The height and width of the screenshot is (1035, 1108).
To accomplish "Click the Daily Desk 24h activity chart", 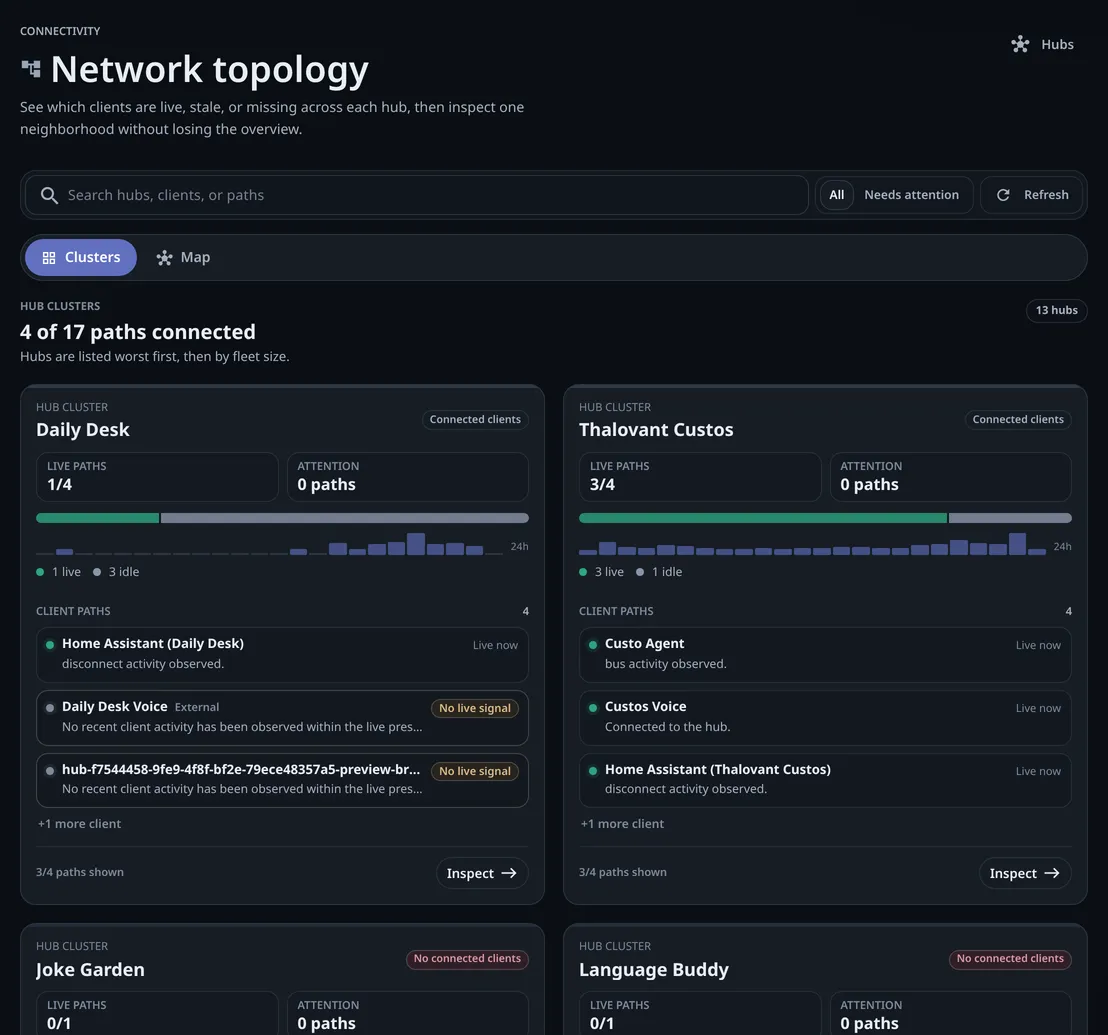I will pyautogui.click(x=270, y=544).
